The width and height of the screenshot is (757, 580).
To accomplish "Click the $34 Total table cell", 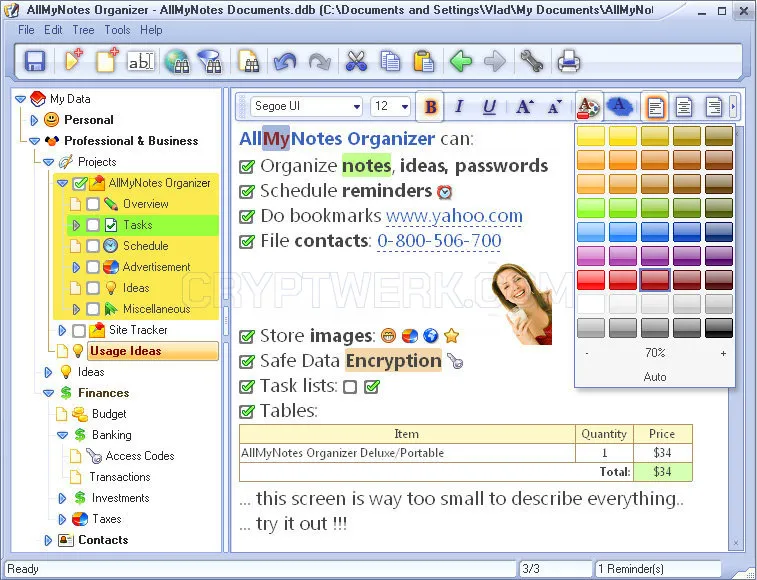I will point(662,472).
